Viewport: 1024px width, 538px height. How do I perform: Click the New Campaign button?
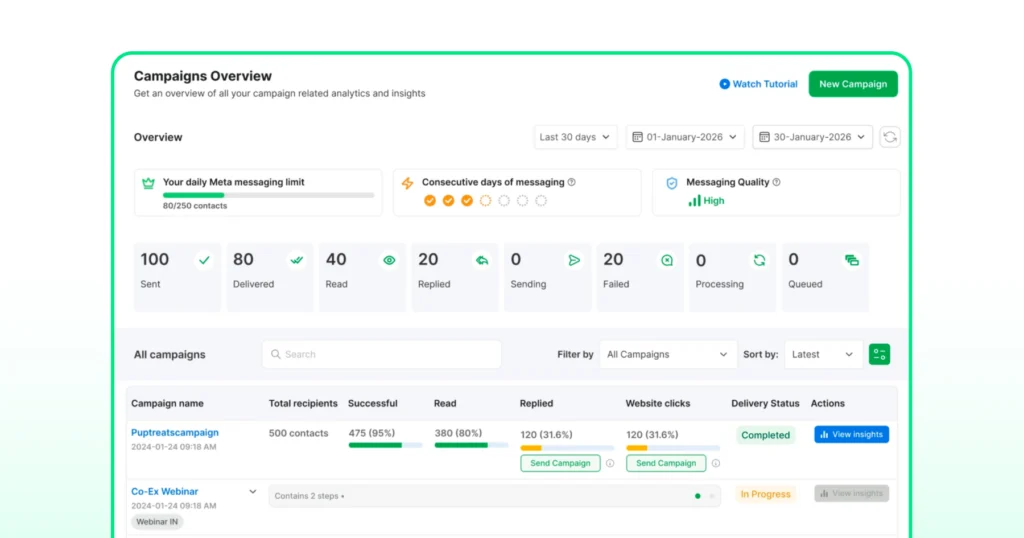[853, 84]
